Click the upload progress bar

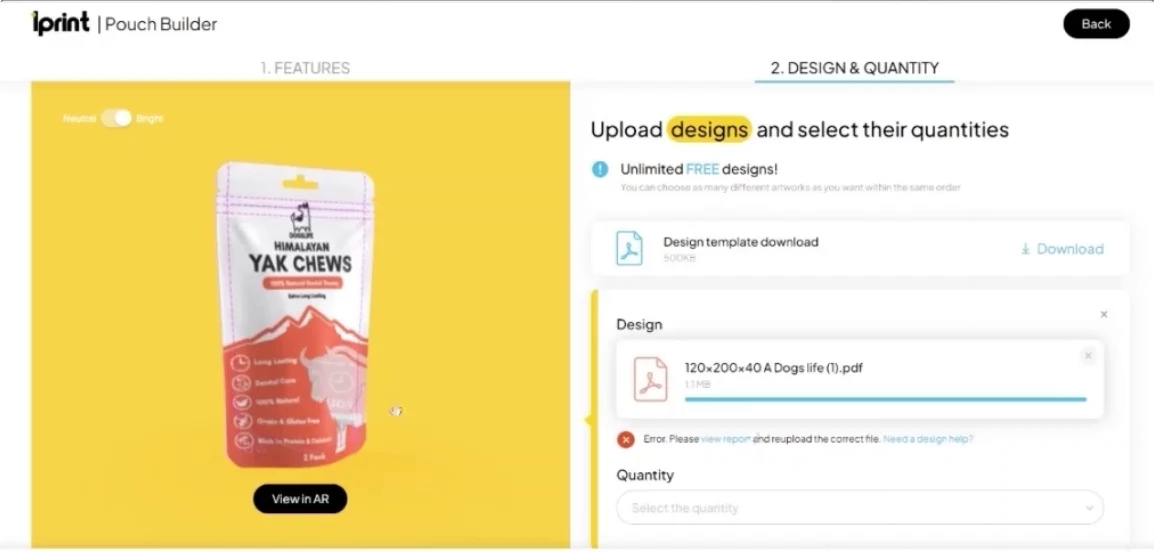(x=885, y=400)
